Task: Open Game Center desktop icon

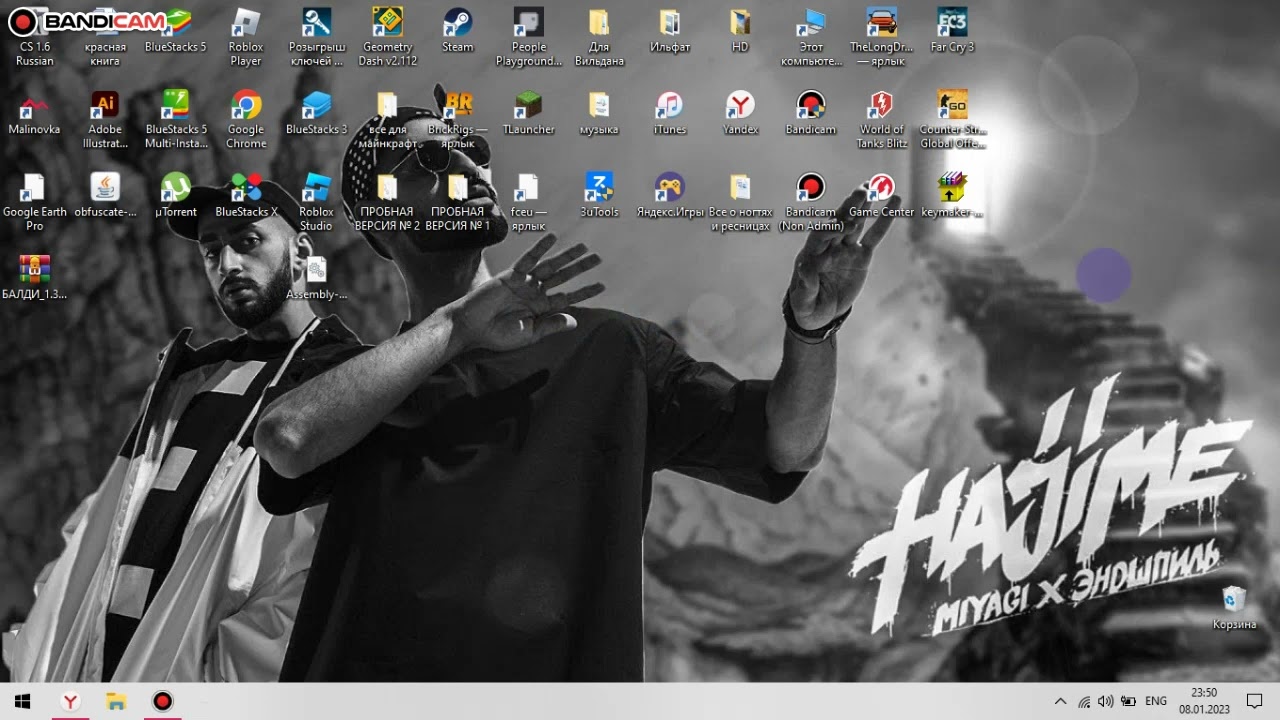Action: point(881,196)
